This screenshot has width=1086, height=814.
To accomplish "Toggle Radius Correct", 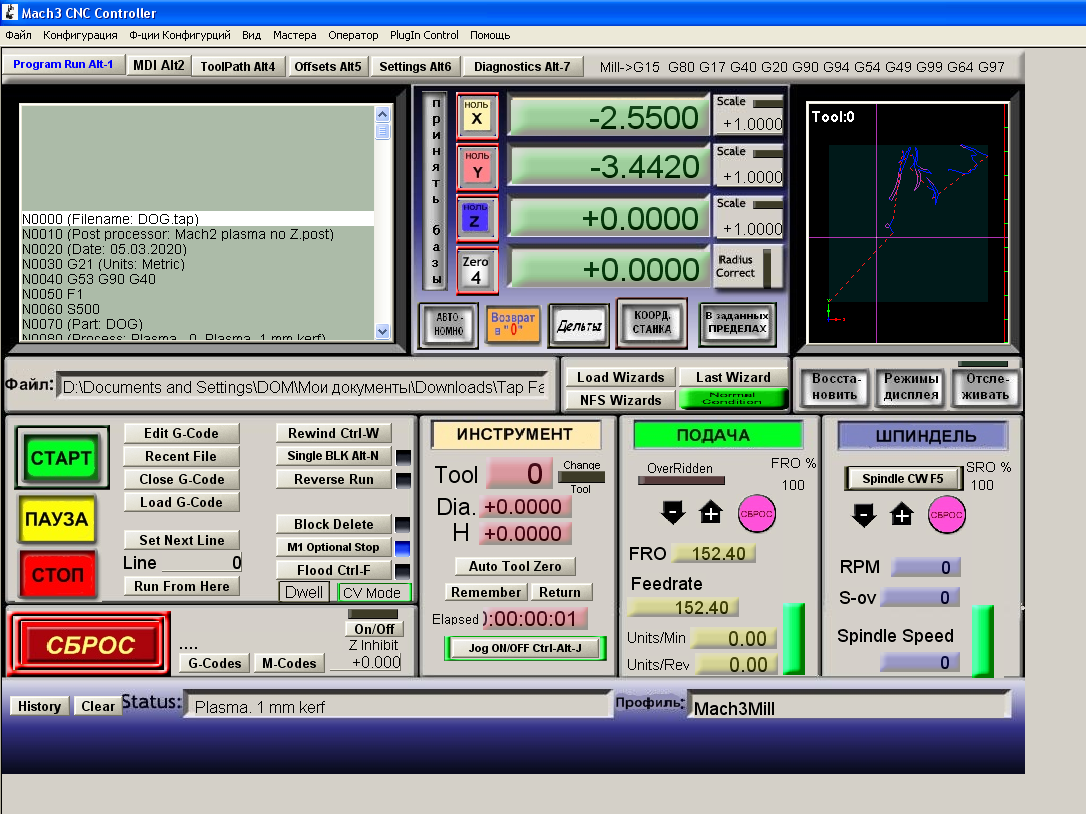I will pos(748,267).
